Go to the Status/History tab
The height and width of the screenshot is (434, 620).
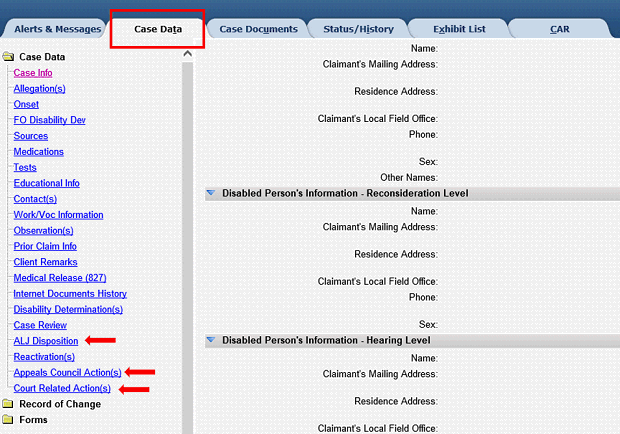(358, 29)
